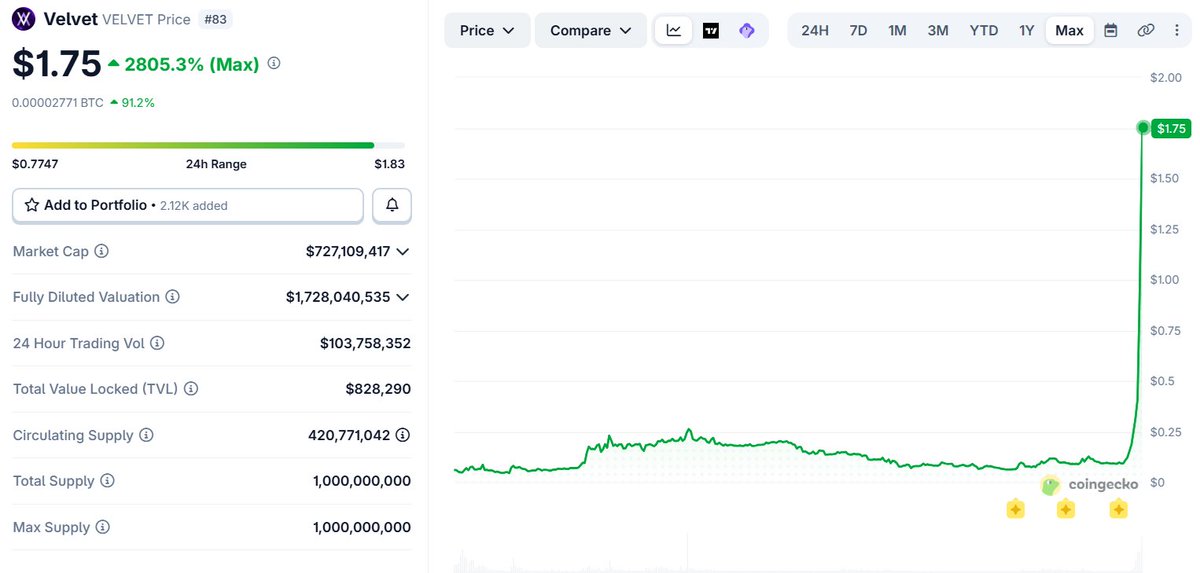The width and height of the screenshot is (1200, 573).
Task: Click the Add to Portfolio button
Action: (x=188, y=205)
